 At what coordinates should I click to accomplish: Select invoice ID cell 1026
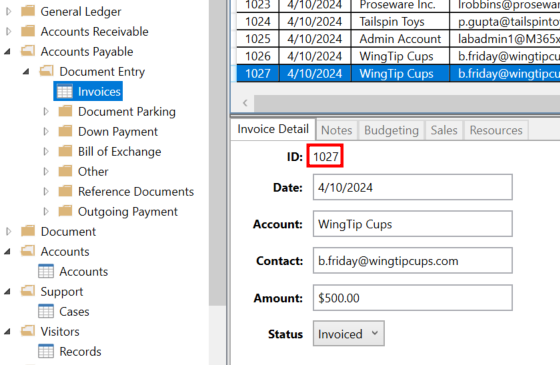pos(258,56)
